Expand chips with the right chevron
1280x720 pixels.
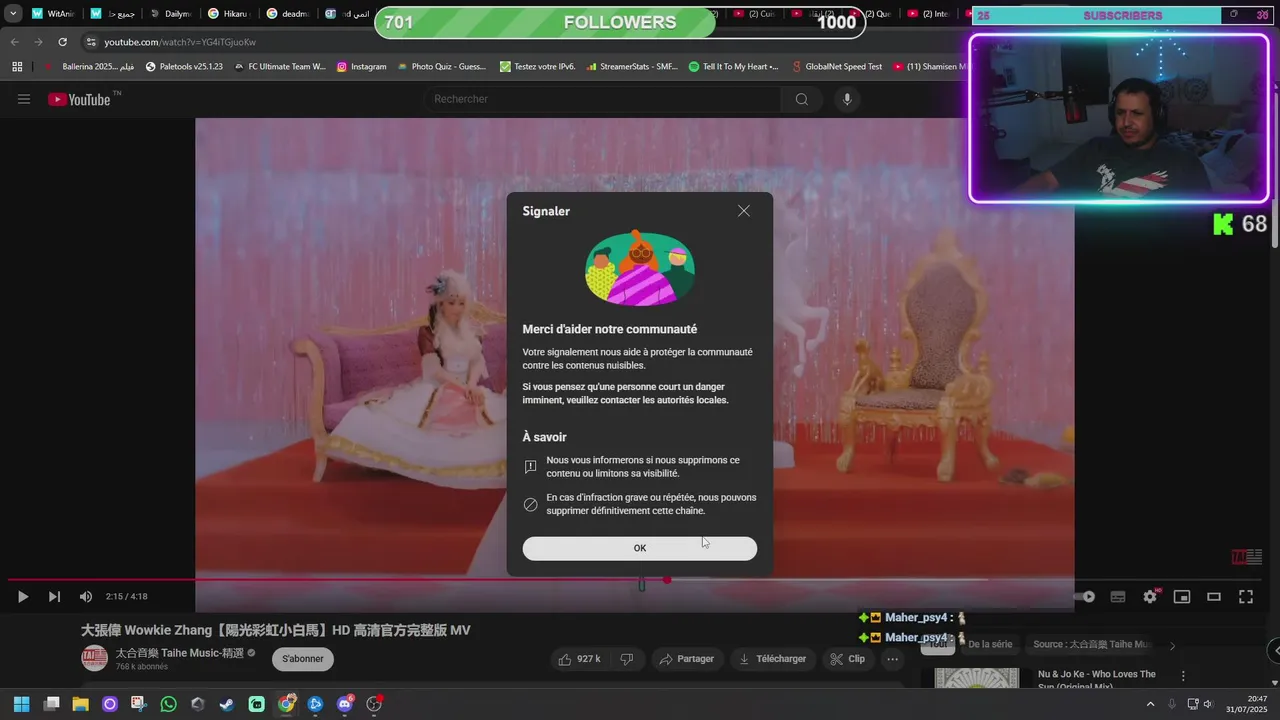click(x=1172, y=645)
